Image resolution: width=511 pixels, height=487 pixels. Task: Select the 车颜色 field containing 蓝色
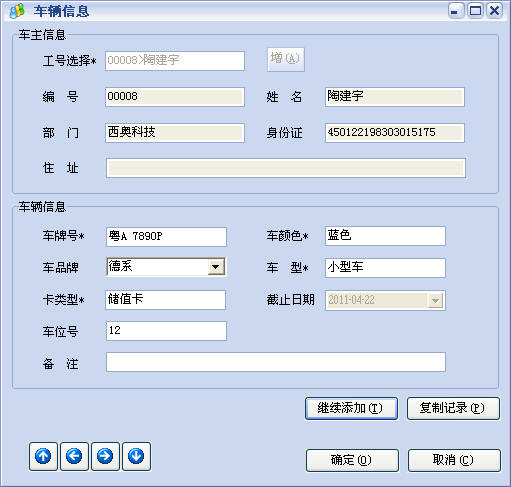385,236
